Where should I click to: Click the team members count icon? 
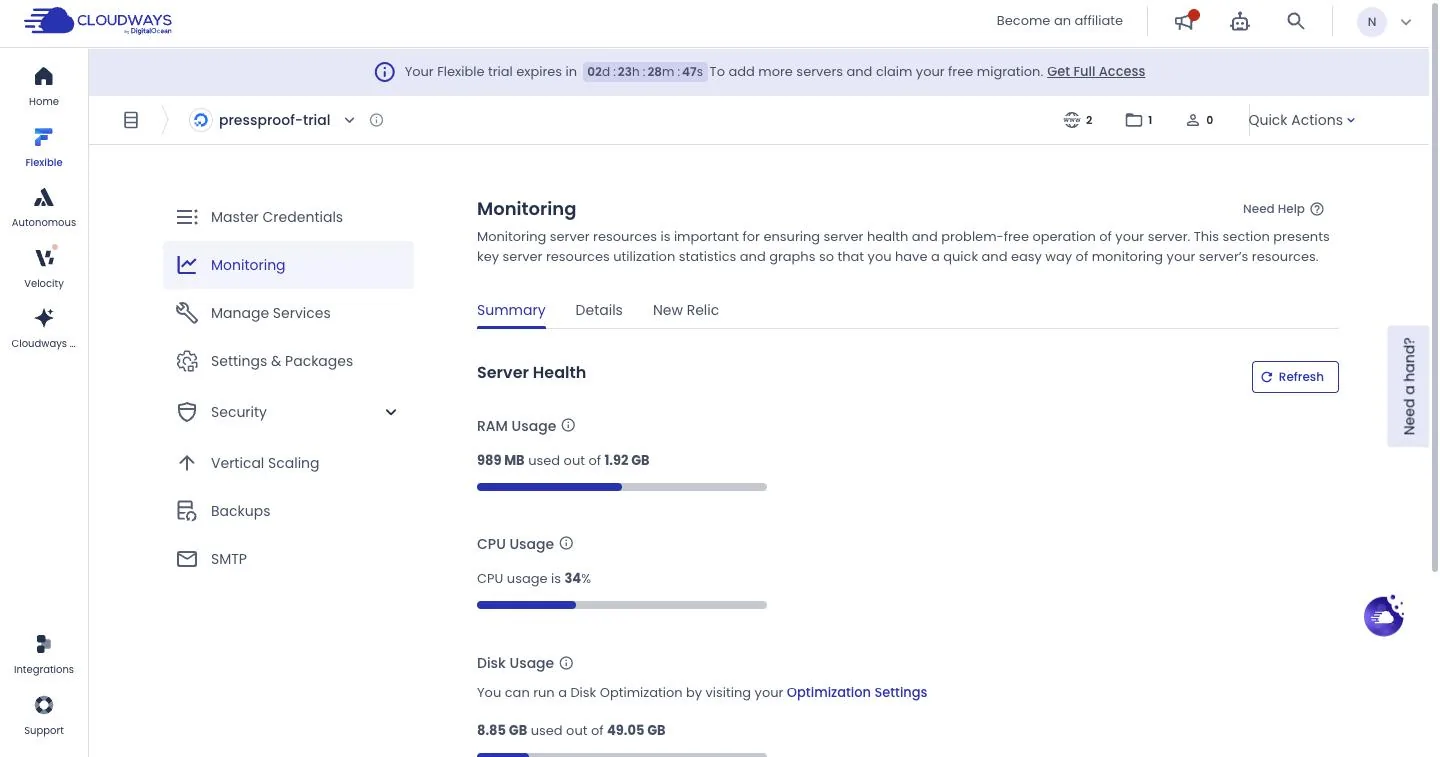(x=1193, y=120)
